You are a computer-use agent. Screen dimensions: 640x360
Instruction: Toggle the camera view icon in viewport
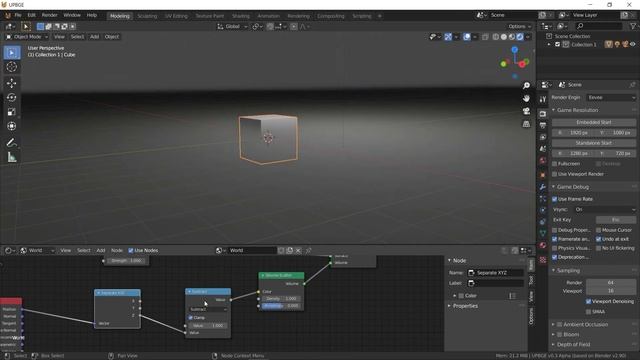(527, 111)
